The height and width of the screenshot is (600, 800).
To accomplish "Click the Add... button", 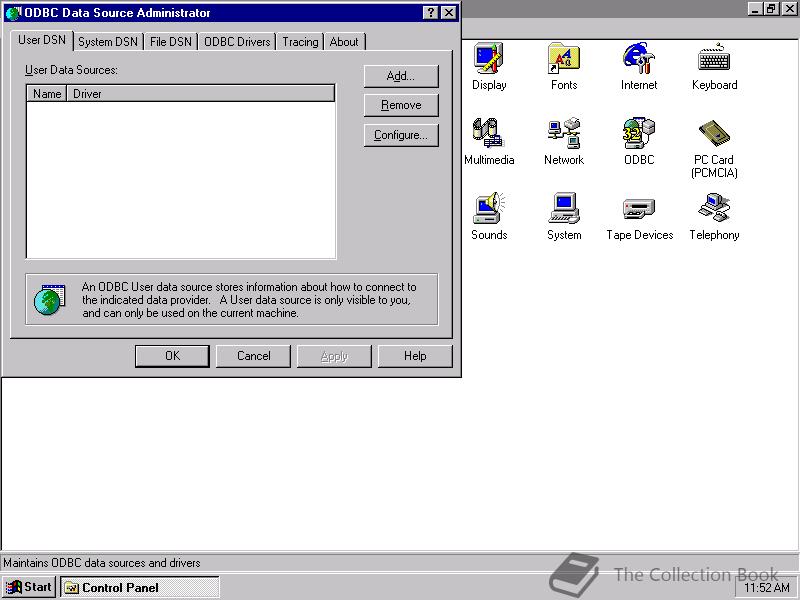I will pyautogui.click(x=401, y=76).
